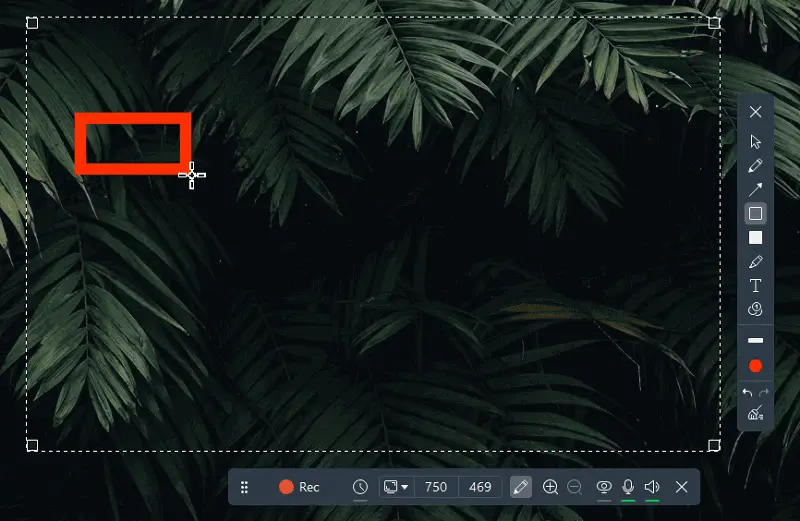The image size is (800, 521).
Task: Activate the text annotation tool
Action: click(x=755, y=285)
